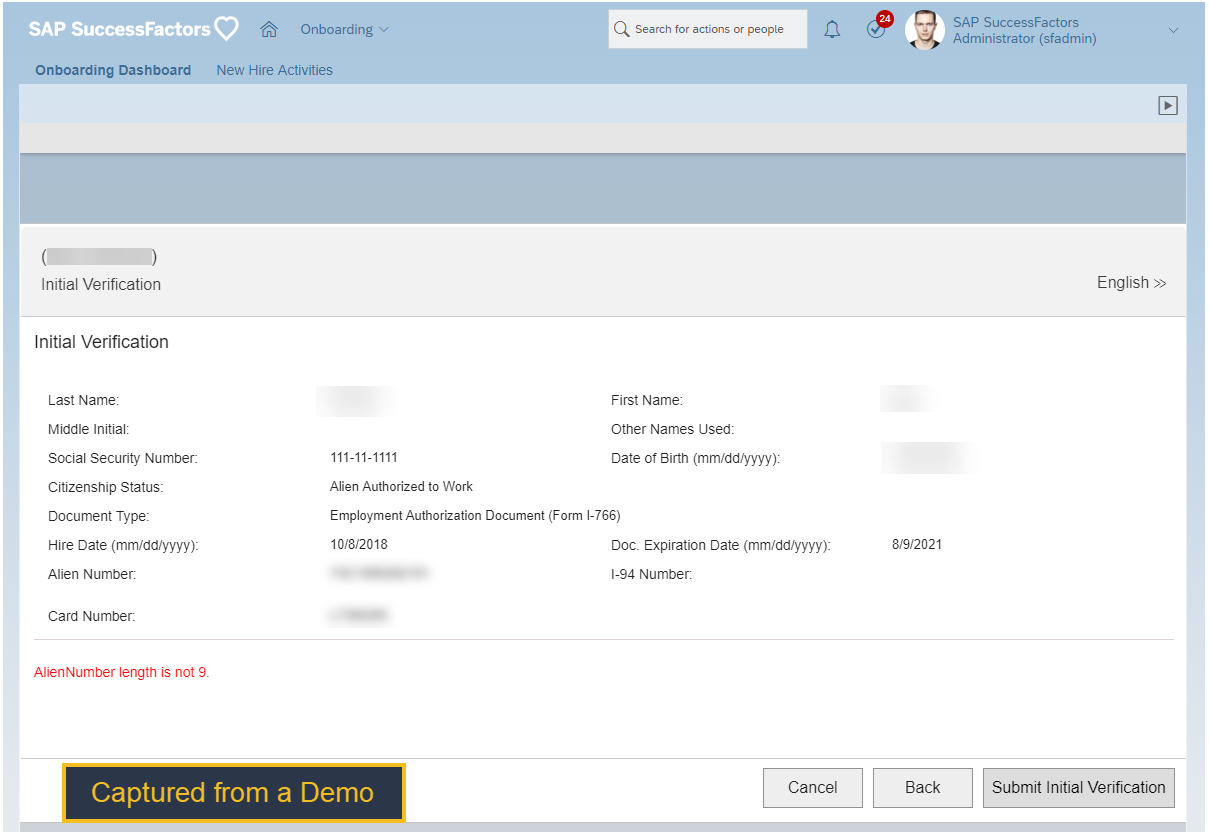
Task: Click the Middle Initial label
Action: [88, 430]
